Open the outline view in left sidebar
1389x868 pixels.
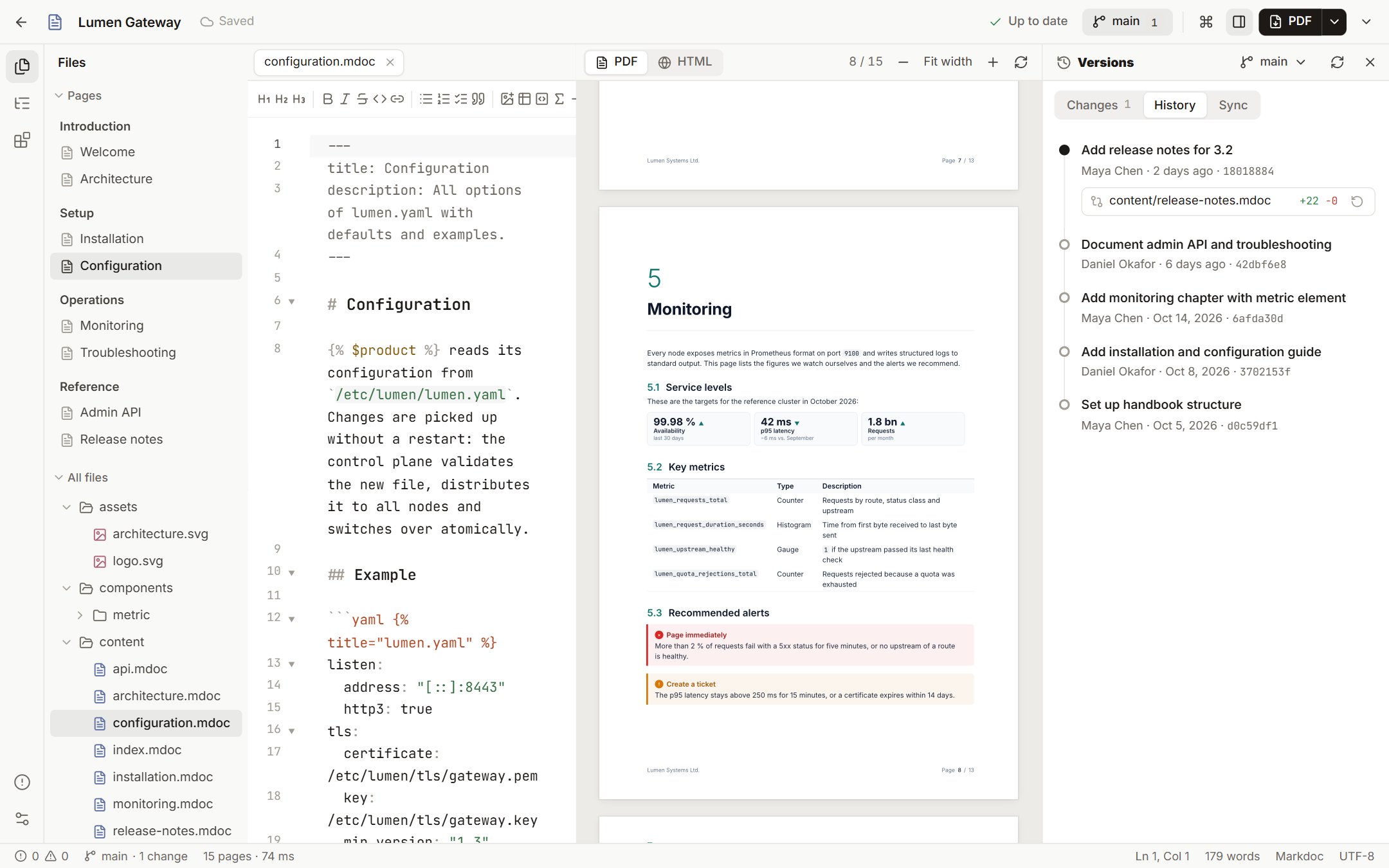pyautogui.click(x=22, y=104)
